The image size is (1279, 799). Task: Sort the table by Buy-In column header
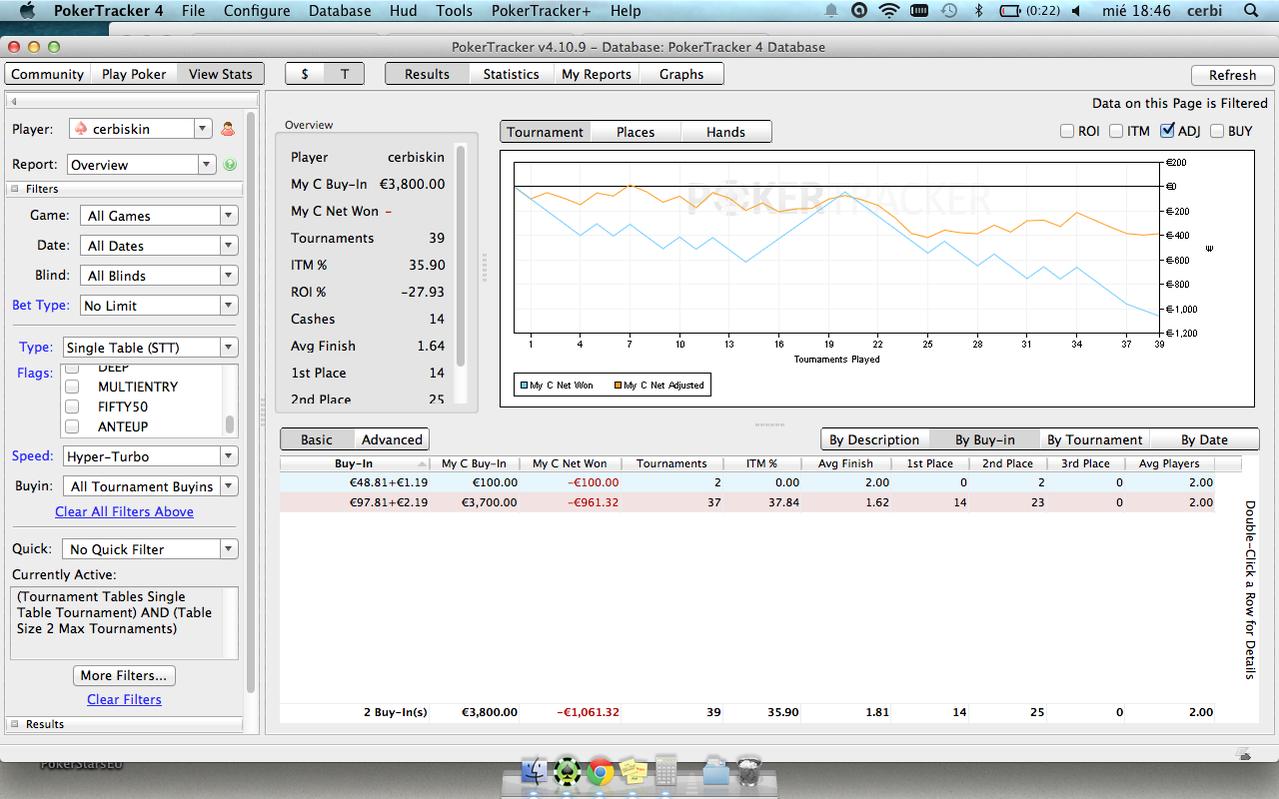click(354, 464)
